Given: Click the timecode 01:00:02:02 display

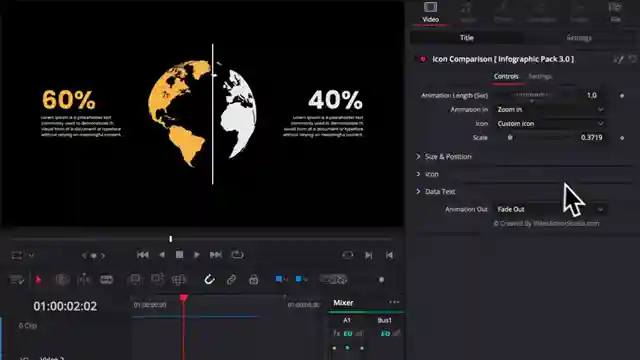Looking at the screenshot, I should [x=65, y=306].
